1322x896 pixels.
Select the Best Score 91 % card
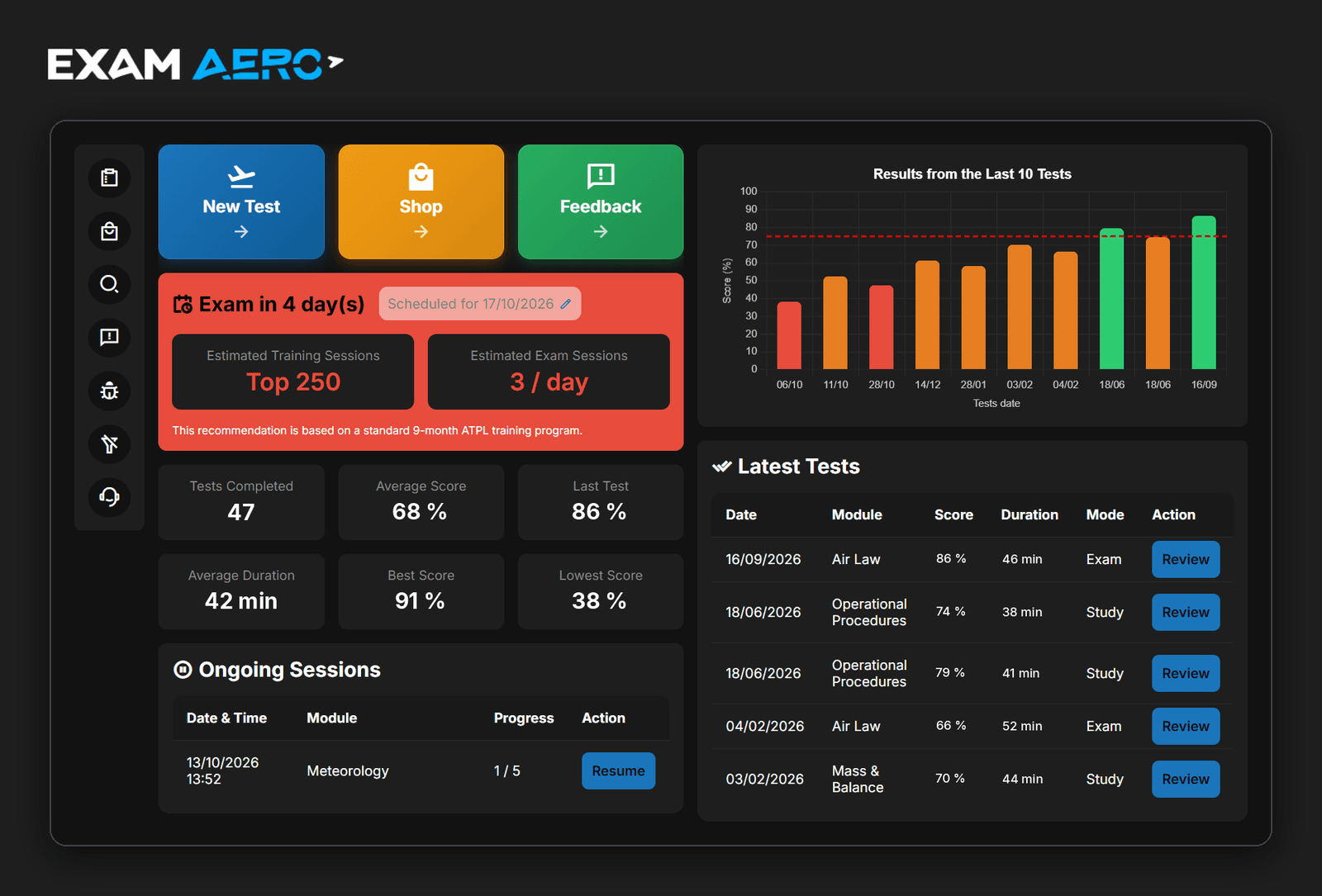coord(421,591)
